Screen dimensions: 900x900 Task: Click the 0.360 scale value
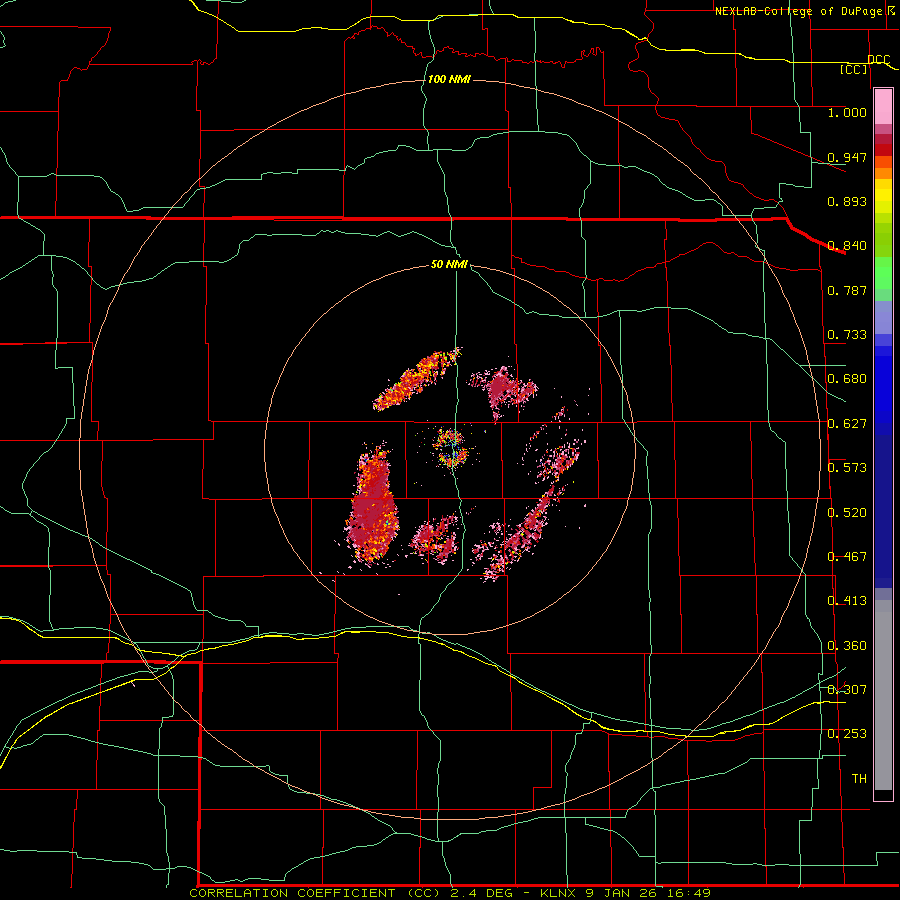[x=847, y=646]
